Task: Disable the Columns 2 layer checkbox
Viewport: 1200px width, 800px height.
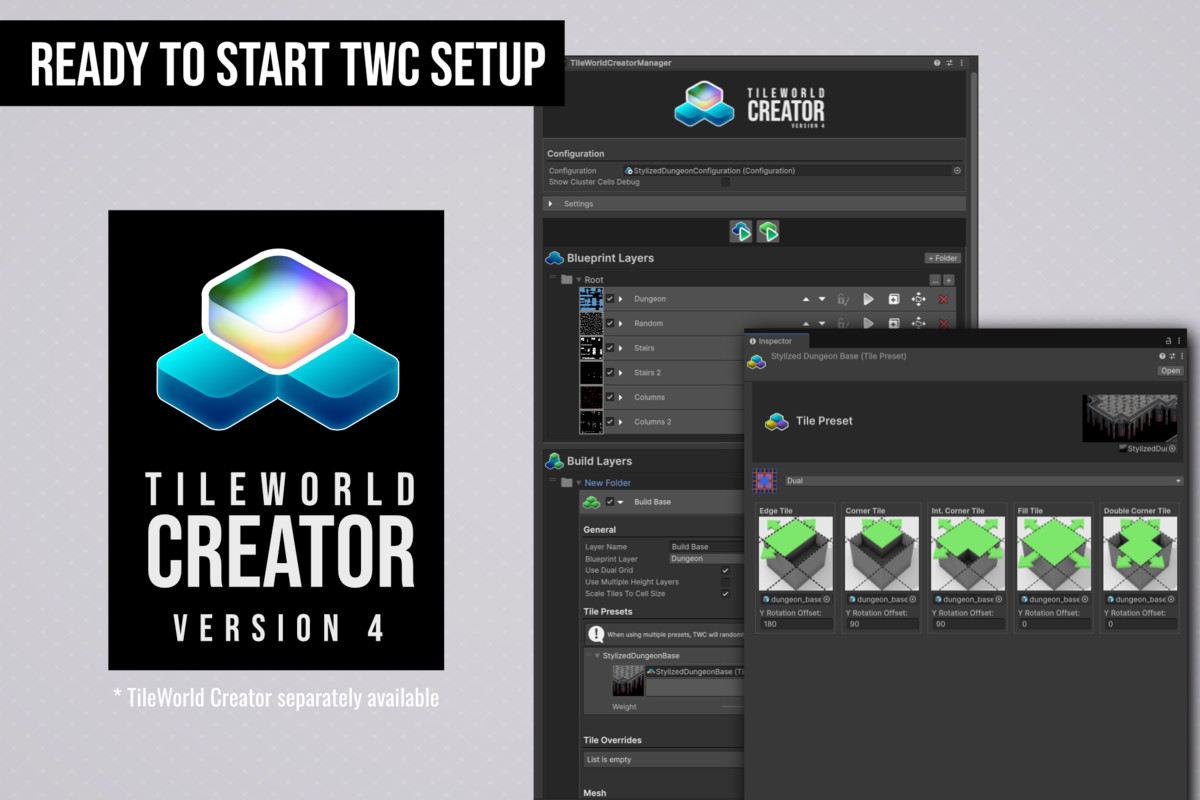Action: point(610,421)
